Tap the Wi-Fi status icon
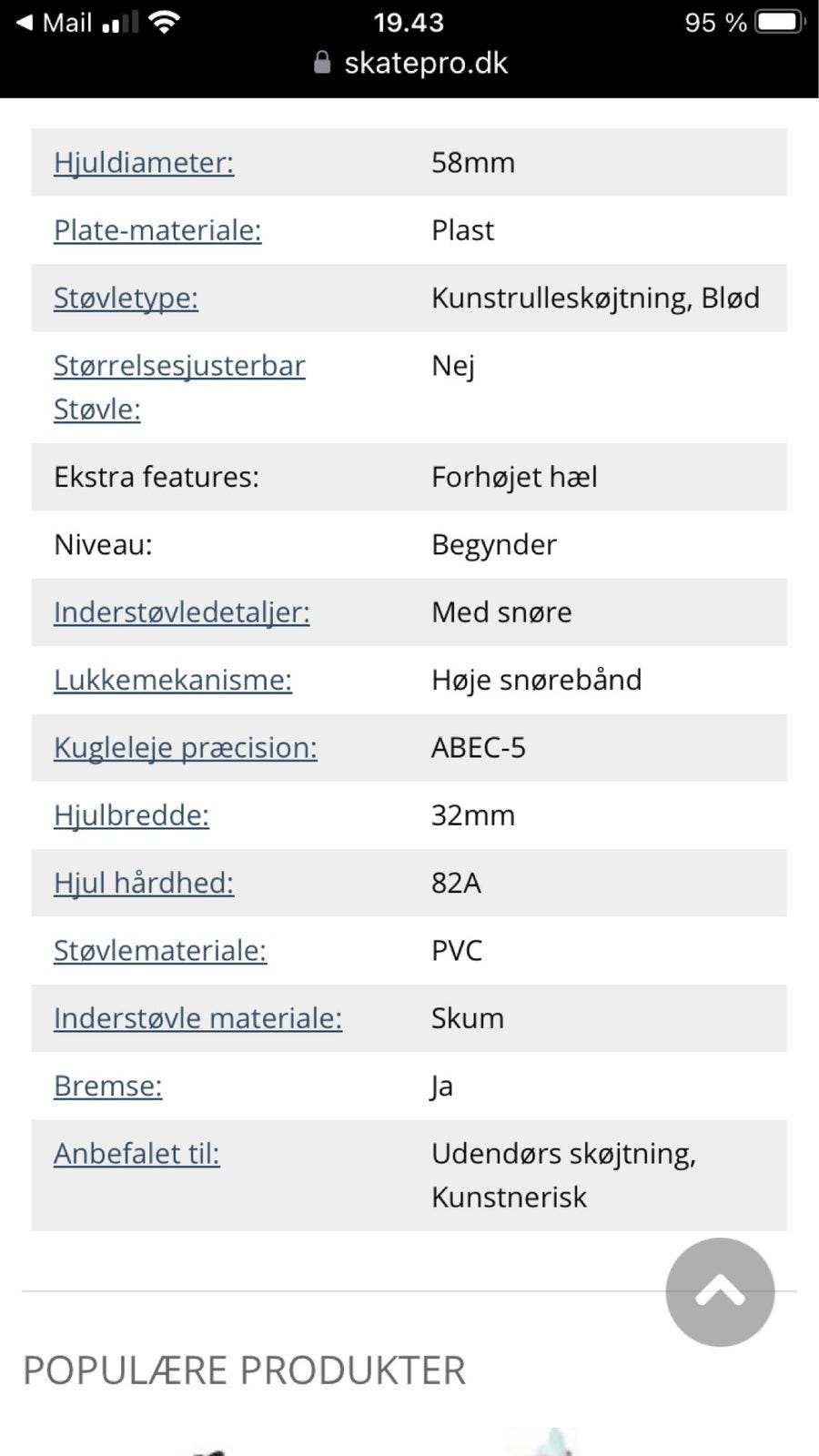 [x=164, y=22]
